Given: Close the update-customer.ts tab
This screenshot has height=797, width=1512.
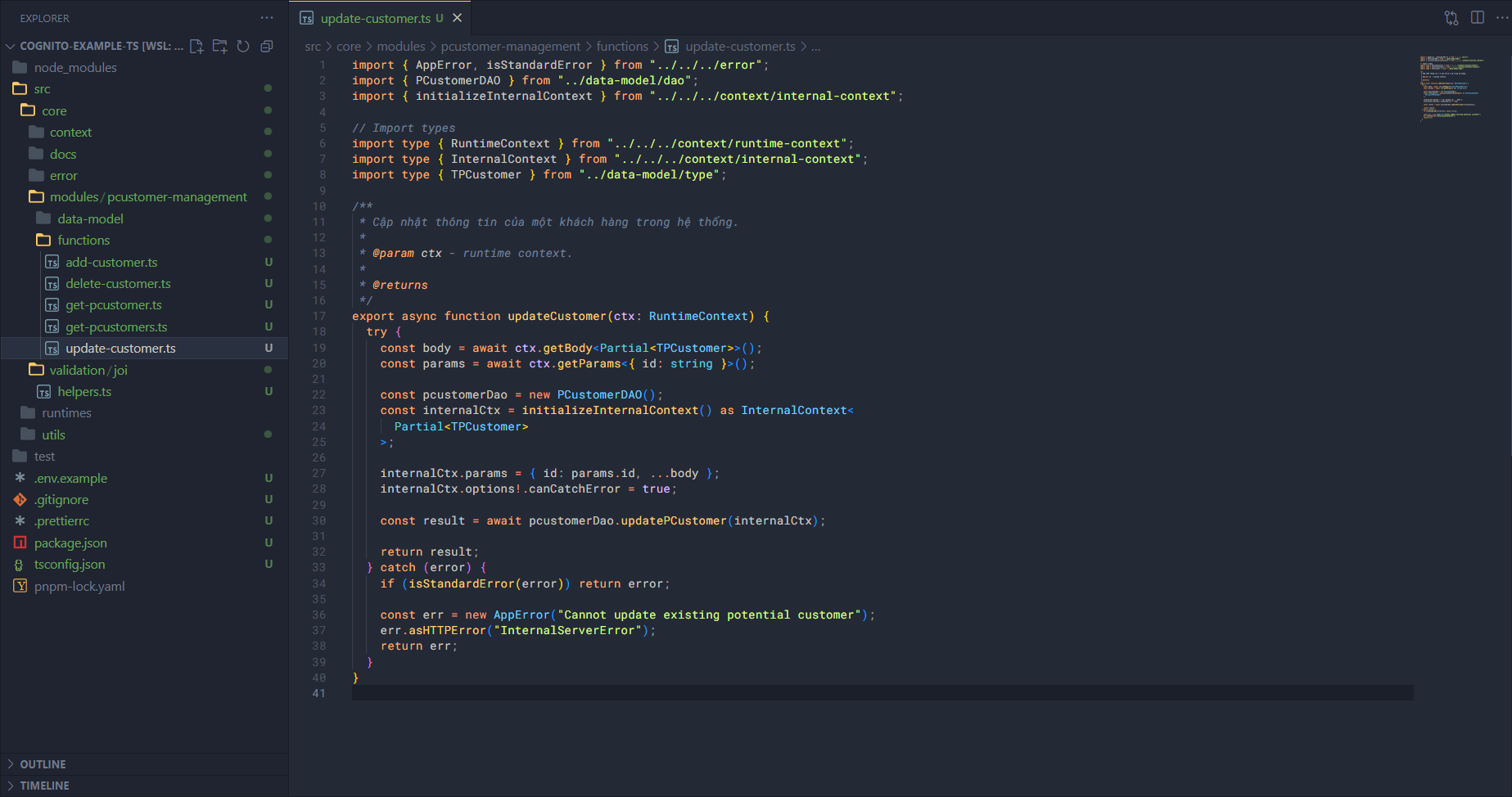Looking at the screenshot, I should (x=458, y=18).
